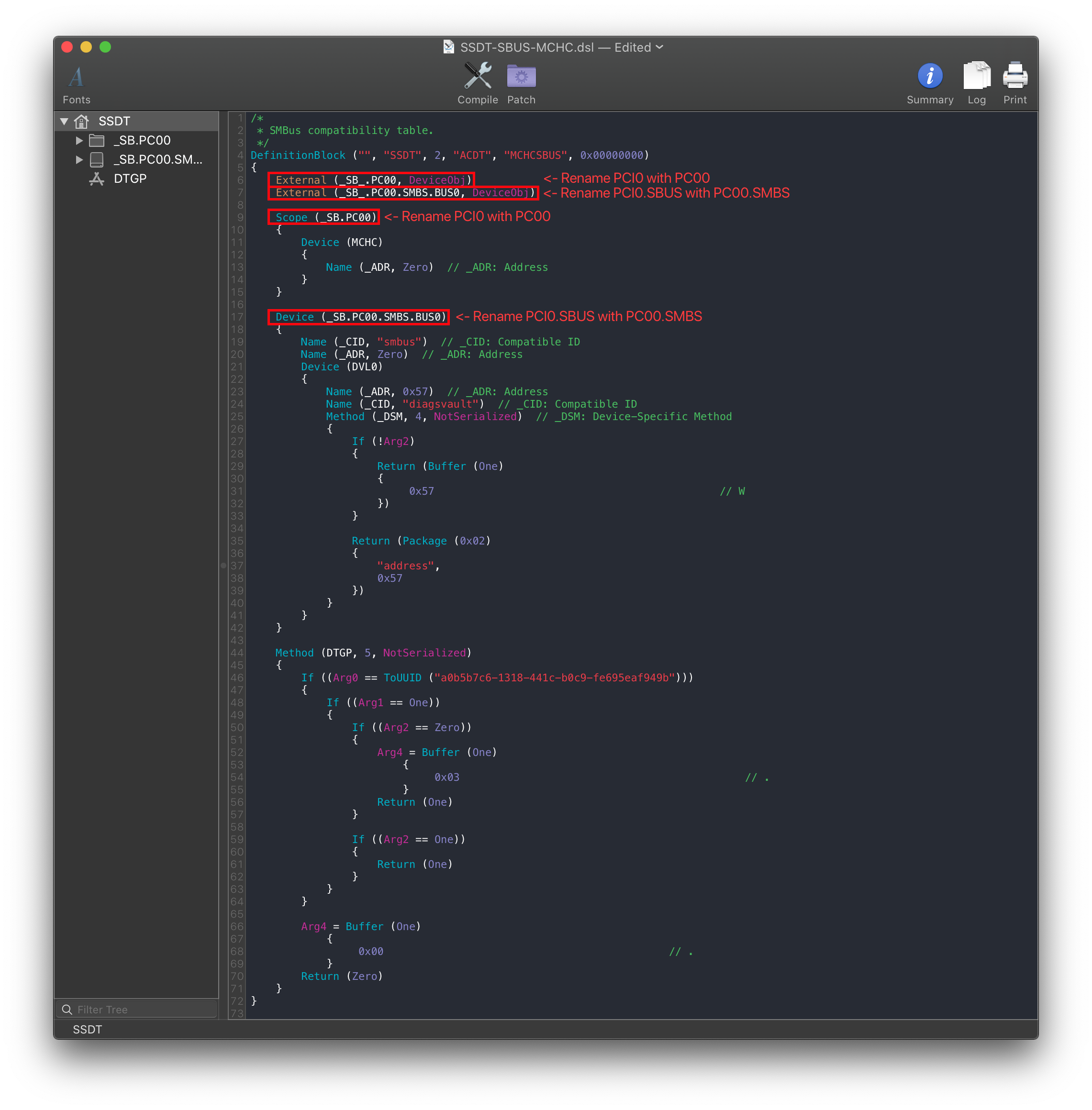This screenshot has height=1110, width=1092.
Task: Click the DTGP method icon
Action: point(96,179)
